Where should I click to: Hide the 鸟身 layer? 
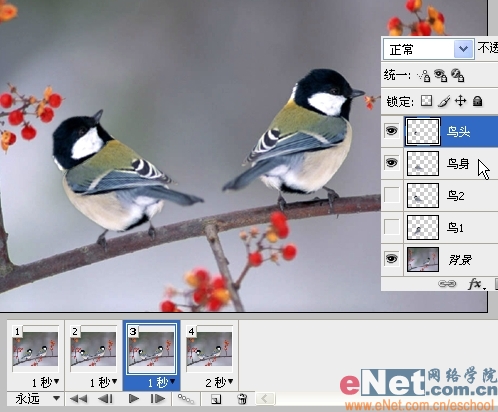point(392,163)
